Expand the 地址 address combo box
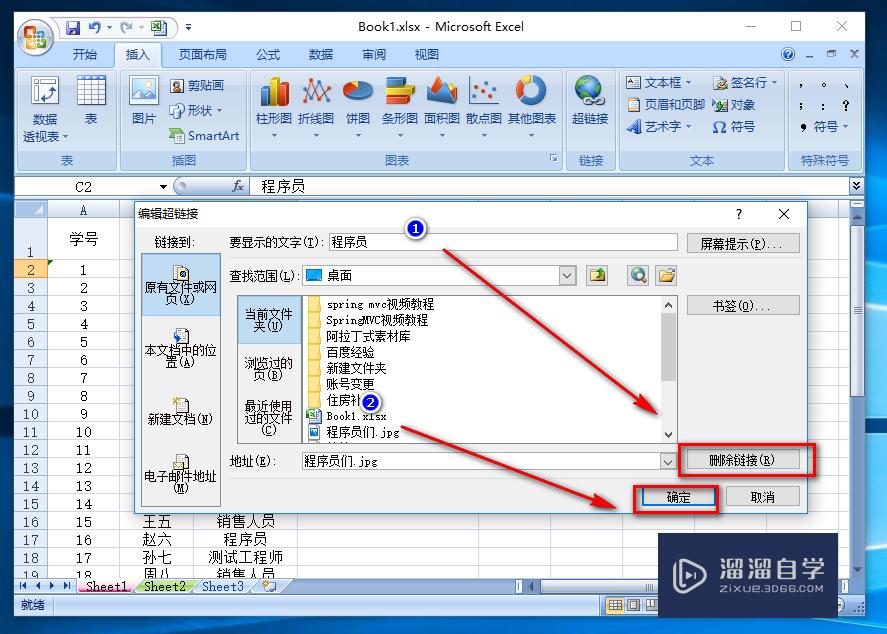The height and width of the screenshot is (634, 887). [668, 462]
